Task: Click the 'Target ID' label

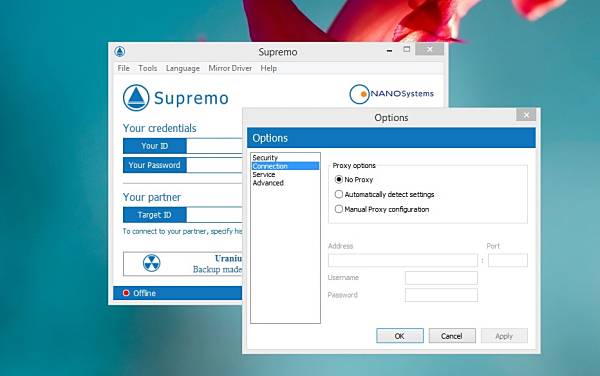Action: [155, 215]
